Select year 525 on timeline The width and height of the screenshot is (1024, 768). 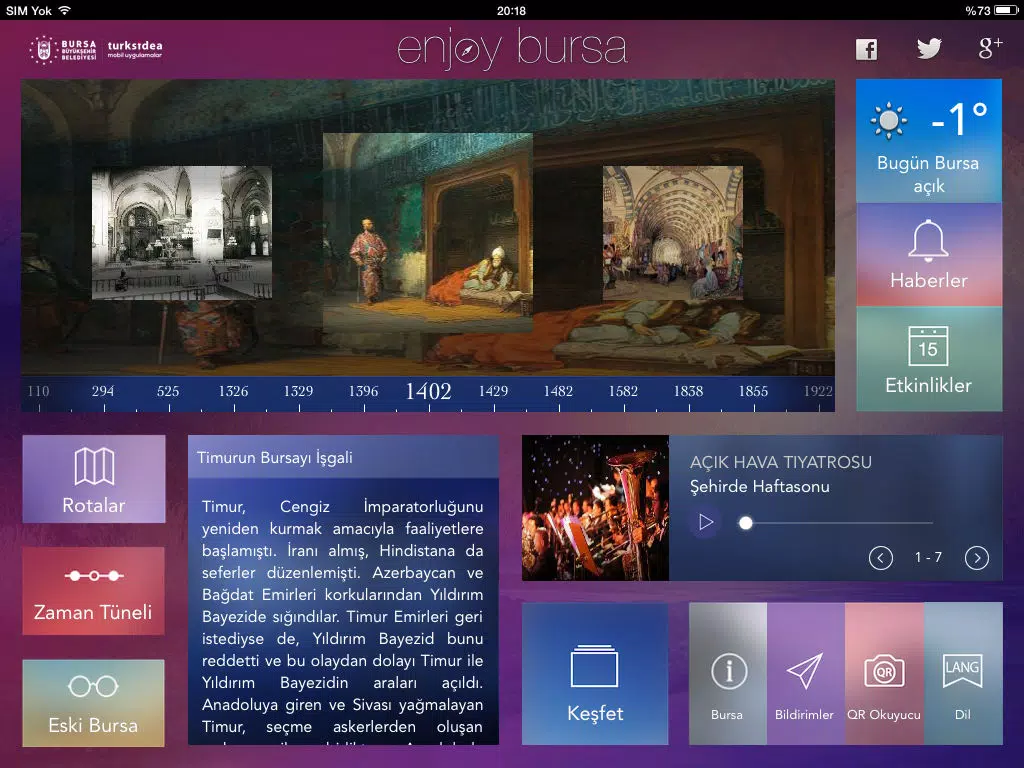pos(168,391)
